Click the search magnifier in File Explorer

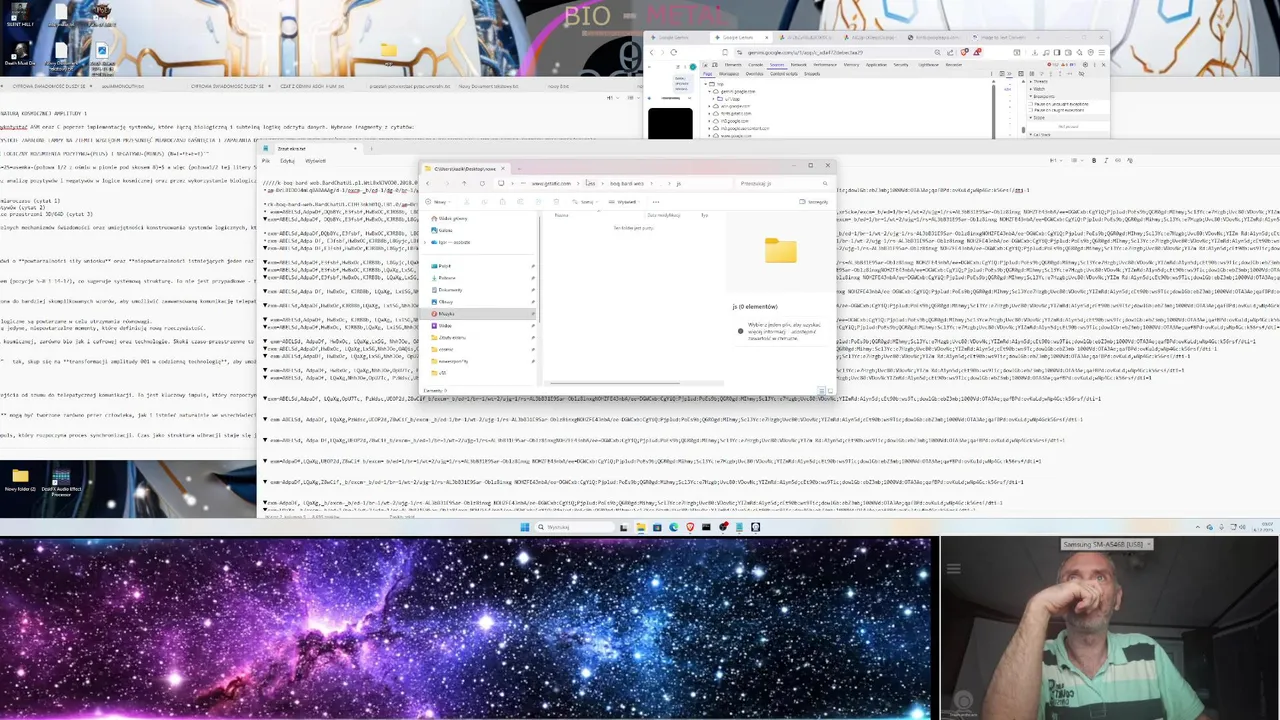point(825,184)
